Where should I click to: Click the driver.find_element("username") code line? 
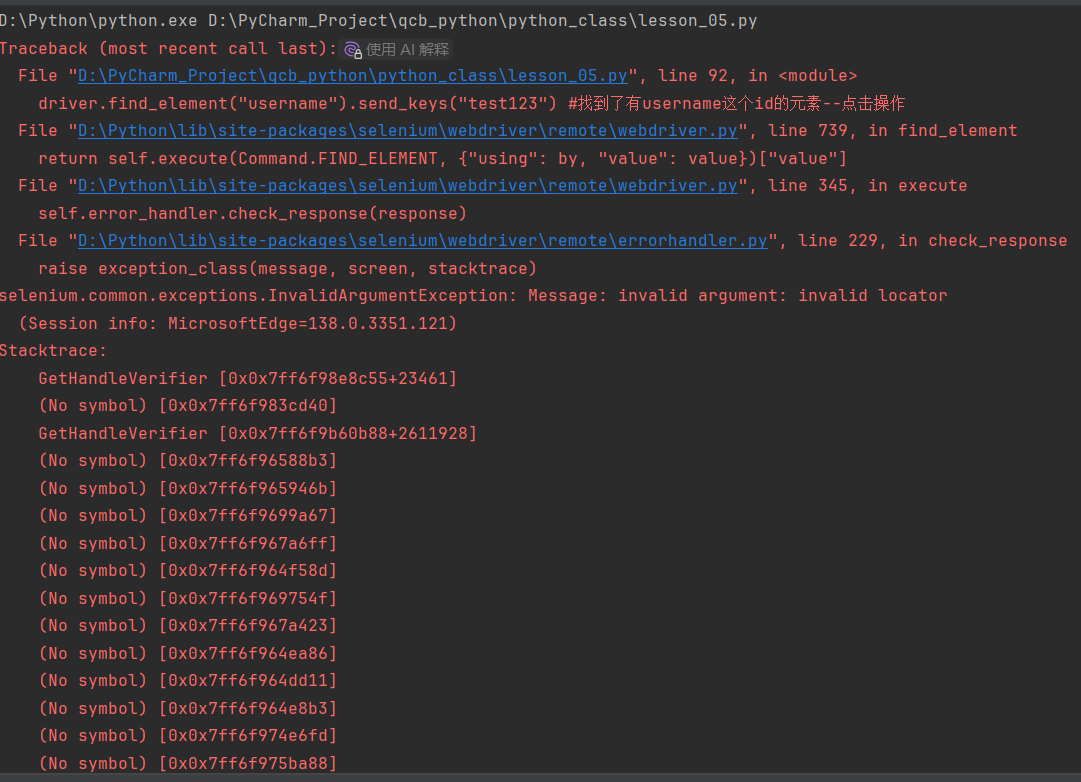point(472,103)
